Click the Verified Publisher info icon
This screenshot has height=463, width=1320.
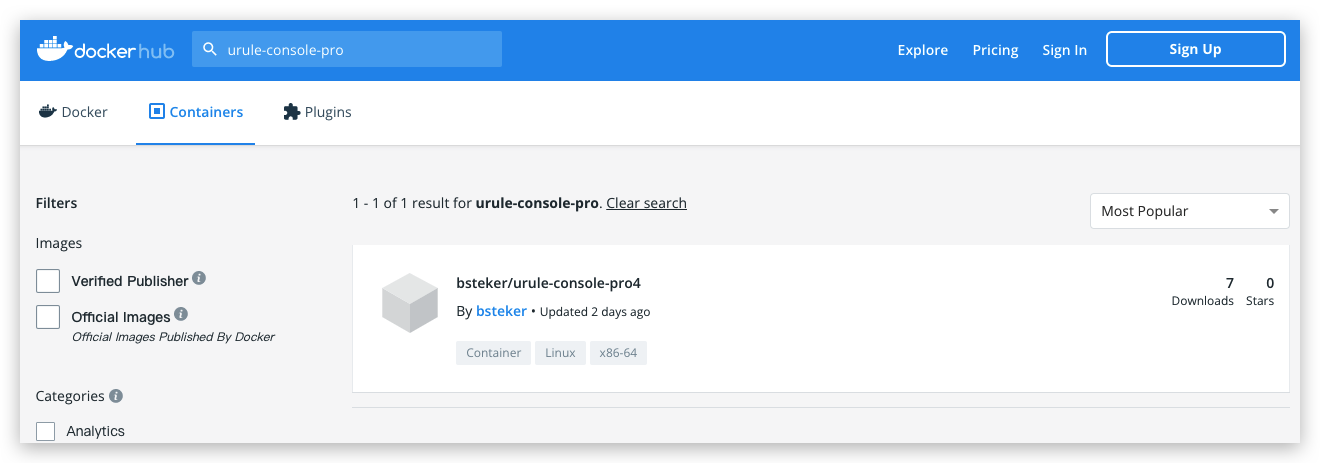pyautogui.click(x=199, y=279)
